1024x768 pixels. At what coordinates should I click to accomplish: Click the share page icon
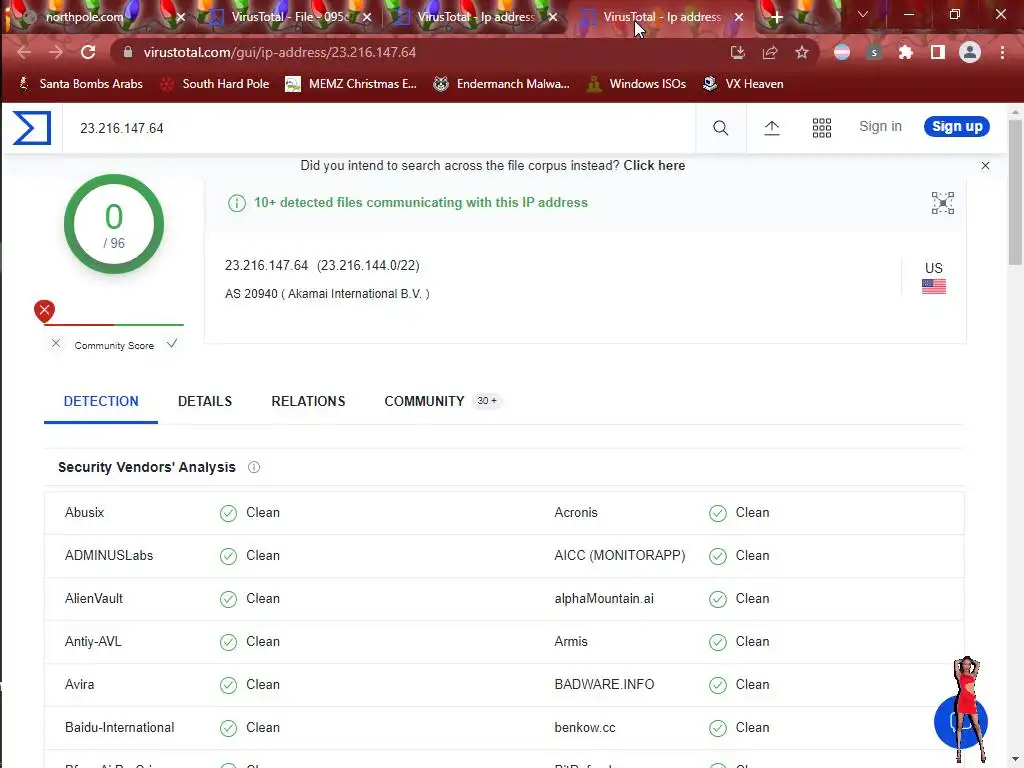coord(770,52)
